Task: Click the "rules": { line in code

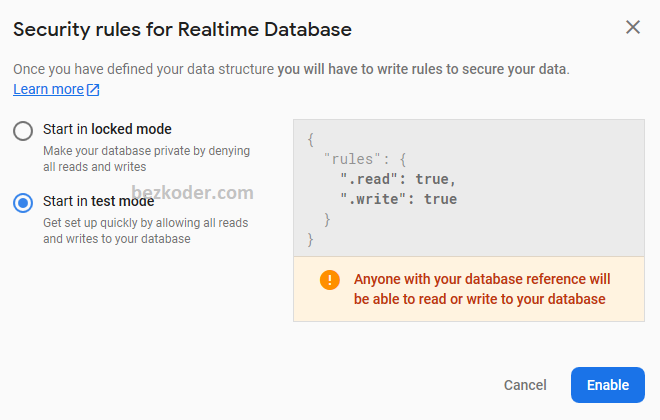Action: click(366, 159)
